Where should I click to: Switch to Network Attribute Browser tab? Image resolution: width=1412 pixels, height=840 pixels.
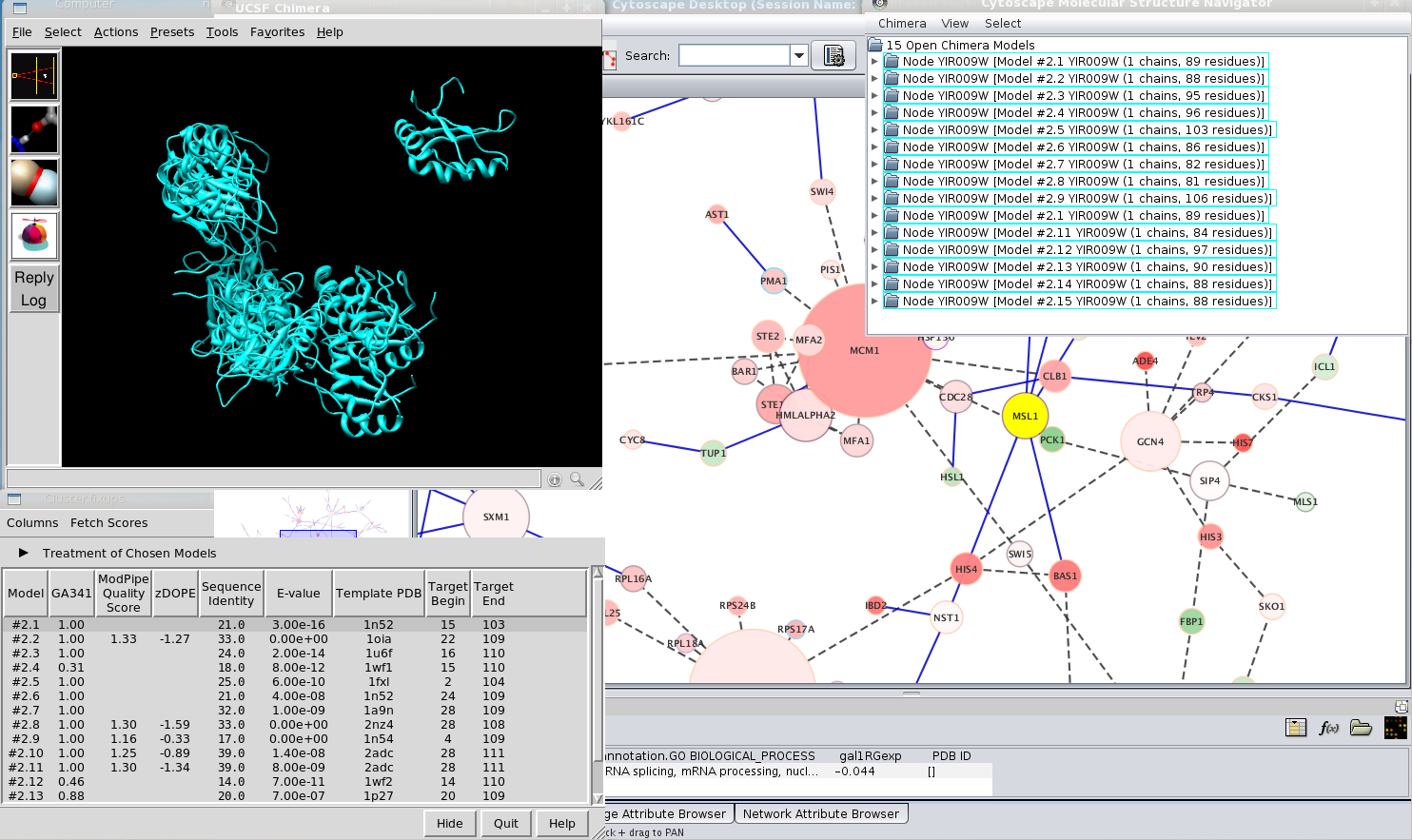tap(820, 814)
